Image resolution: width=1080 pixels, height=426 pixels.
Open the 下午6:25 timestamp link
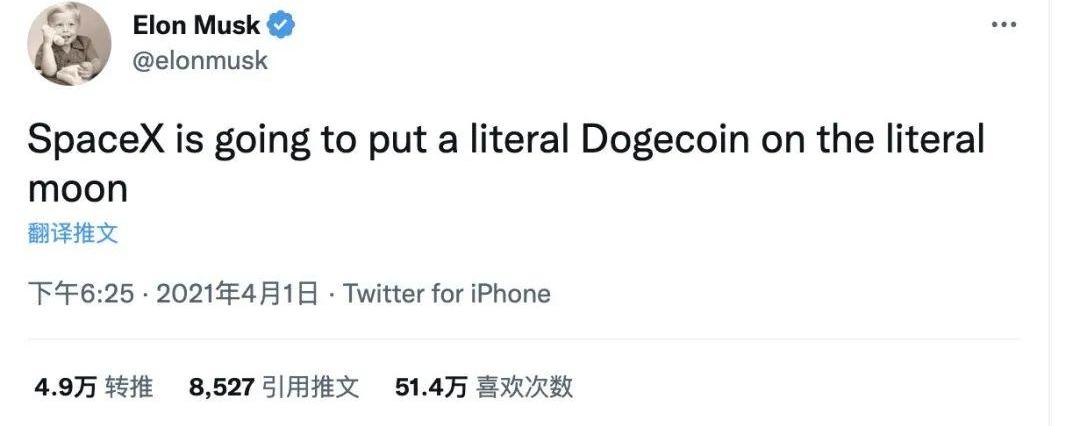pyautogui.click(x=81, y=294)
